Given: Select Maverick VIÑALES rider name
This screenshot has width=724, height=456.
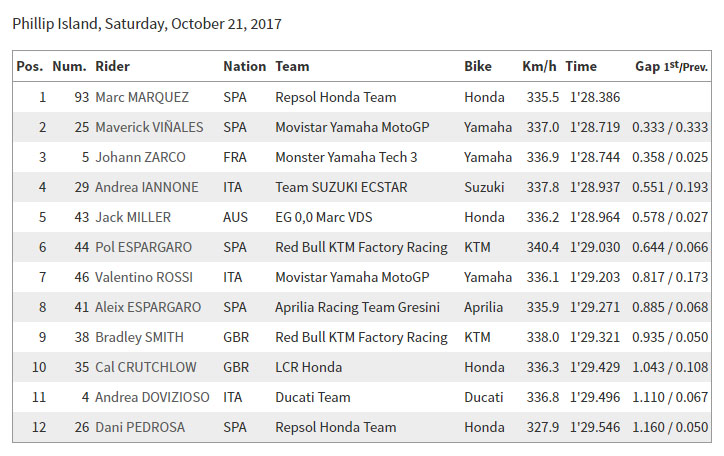Looking at the screenshot, I should [x=149, y=127].
